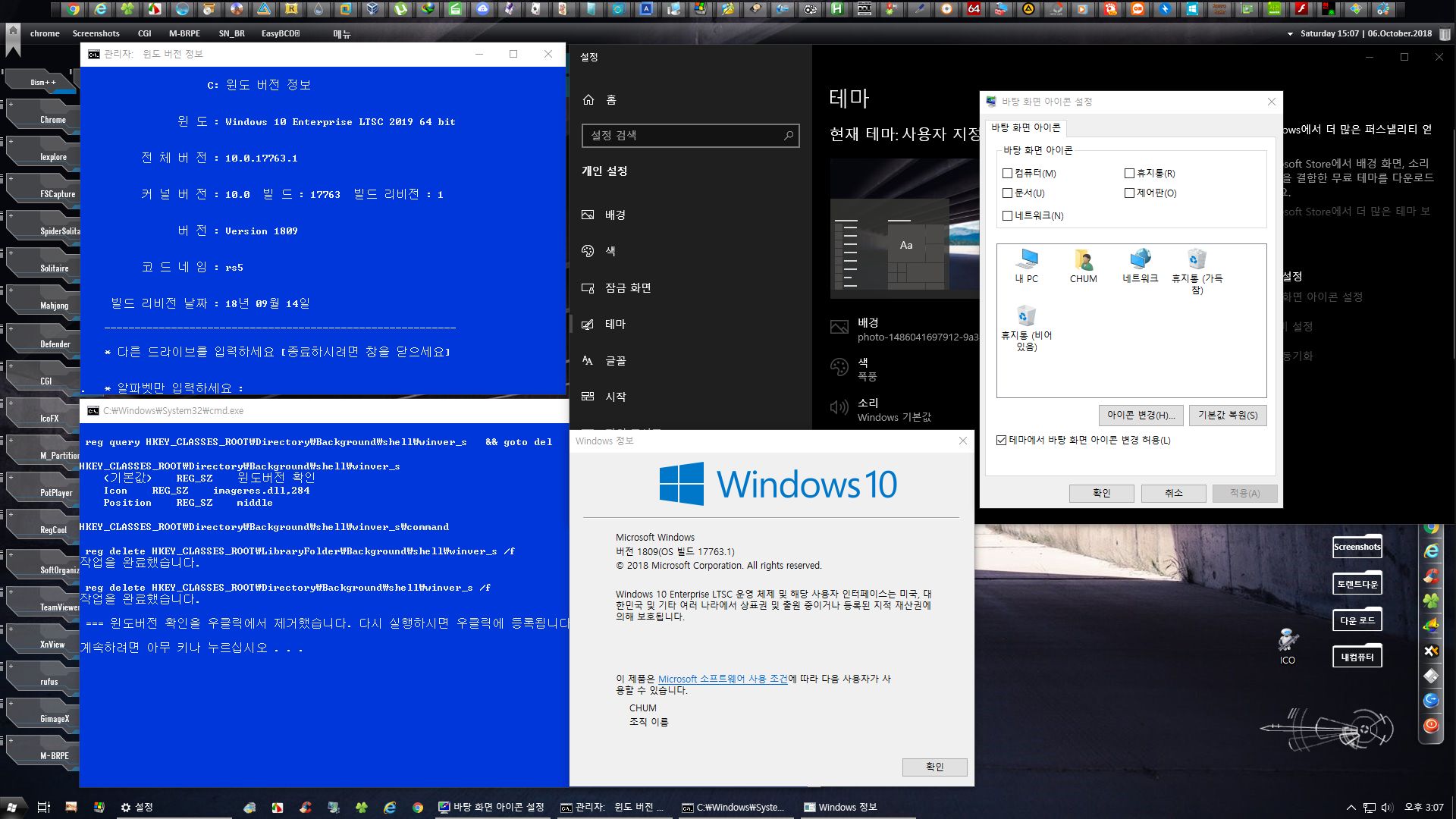
Task: Select 내 PC icon in icon list
Action: [x=1026, y=266]
